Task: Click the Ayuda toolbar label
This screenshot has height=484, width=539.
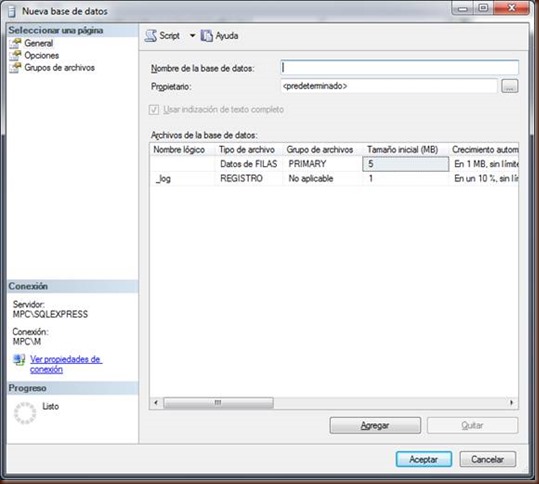Action: tap(227, 36)
